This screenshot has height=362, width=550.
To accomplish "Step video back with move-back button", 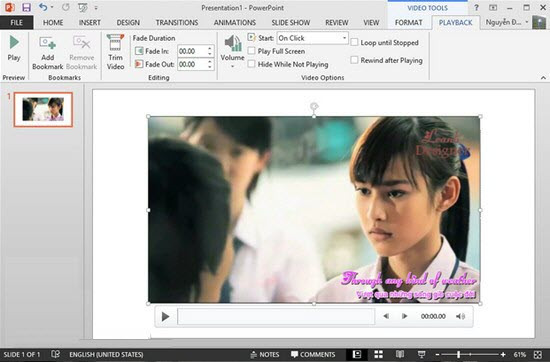I will click(386, 316).
